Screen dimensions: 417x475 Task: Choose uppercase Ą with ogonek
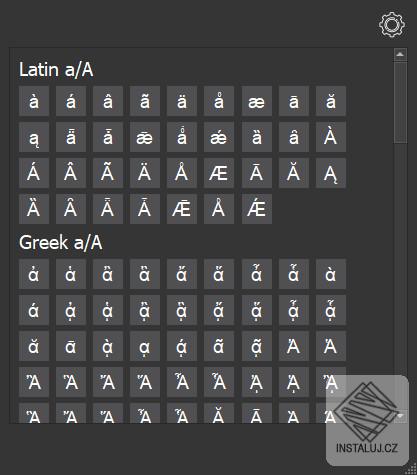pos(331,173)
